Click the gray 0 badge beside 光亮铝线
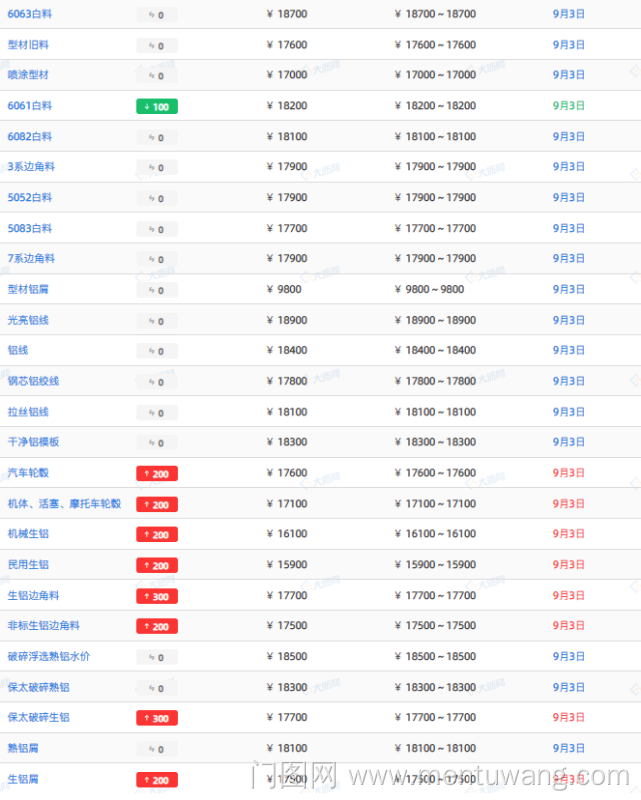 pos(156,321)
